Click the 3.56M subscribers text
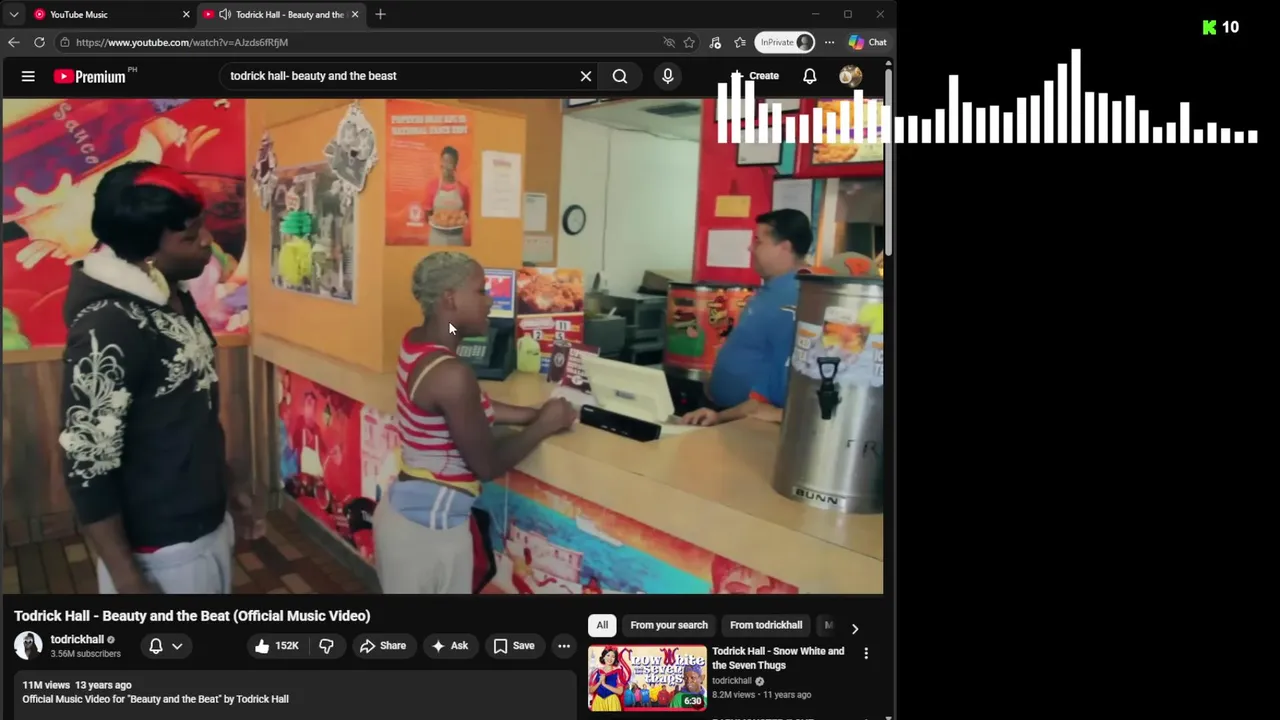 [x=86, y=654]
